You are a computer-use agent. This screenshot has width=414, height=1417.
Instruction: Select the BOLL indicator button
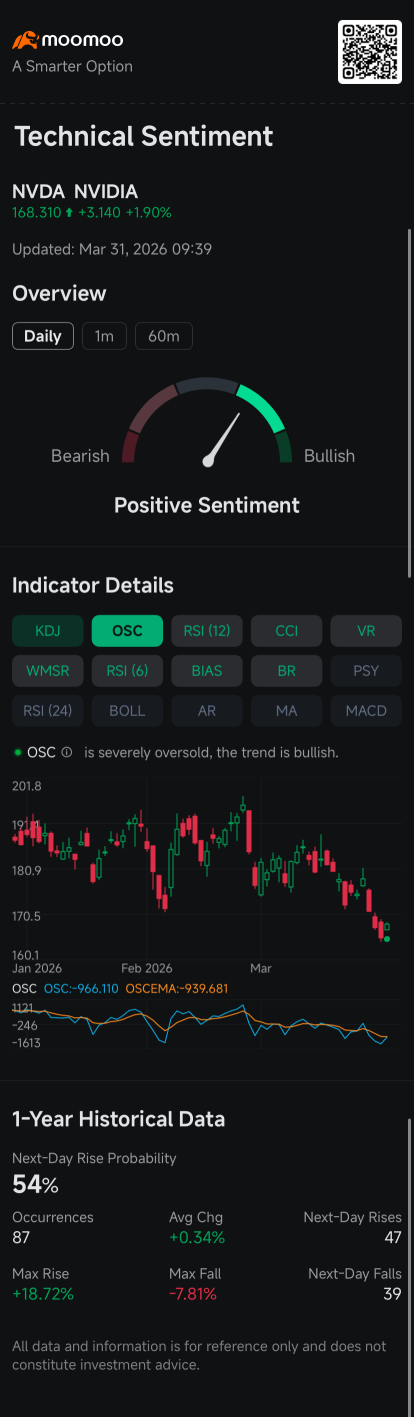point(127,711)
